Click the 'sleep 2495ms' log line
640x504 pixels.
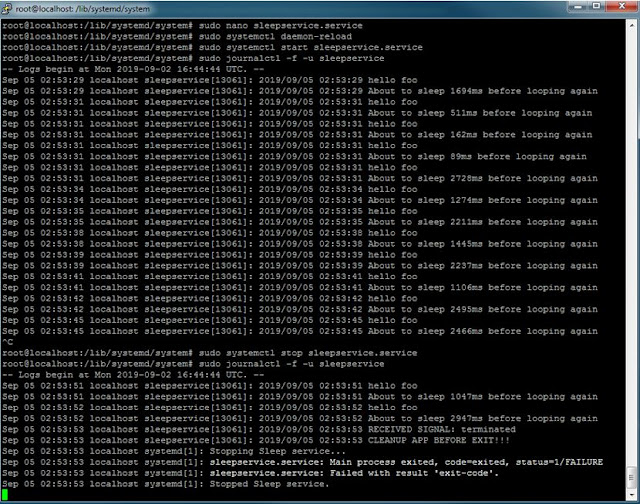coord(300,309)
